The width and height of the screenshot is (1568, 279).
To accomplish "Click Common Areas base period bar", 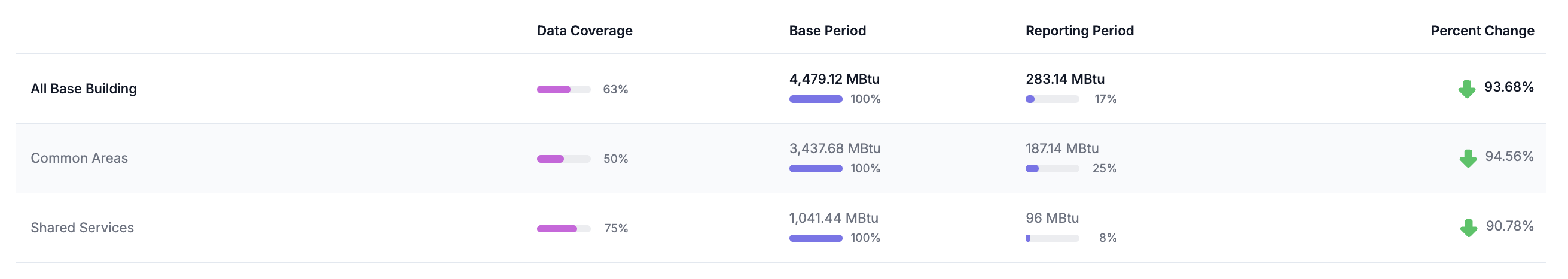I will 816,169.
